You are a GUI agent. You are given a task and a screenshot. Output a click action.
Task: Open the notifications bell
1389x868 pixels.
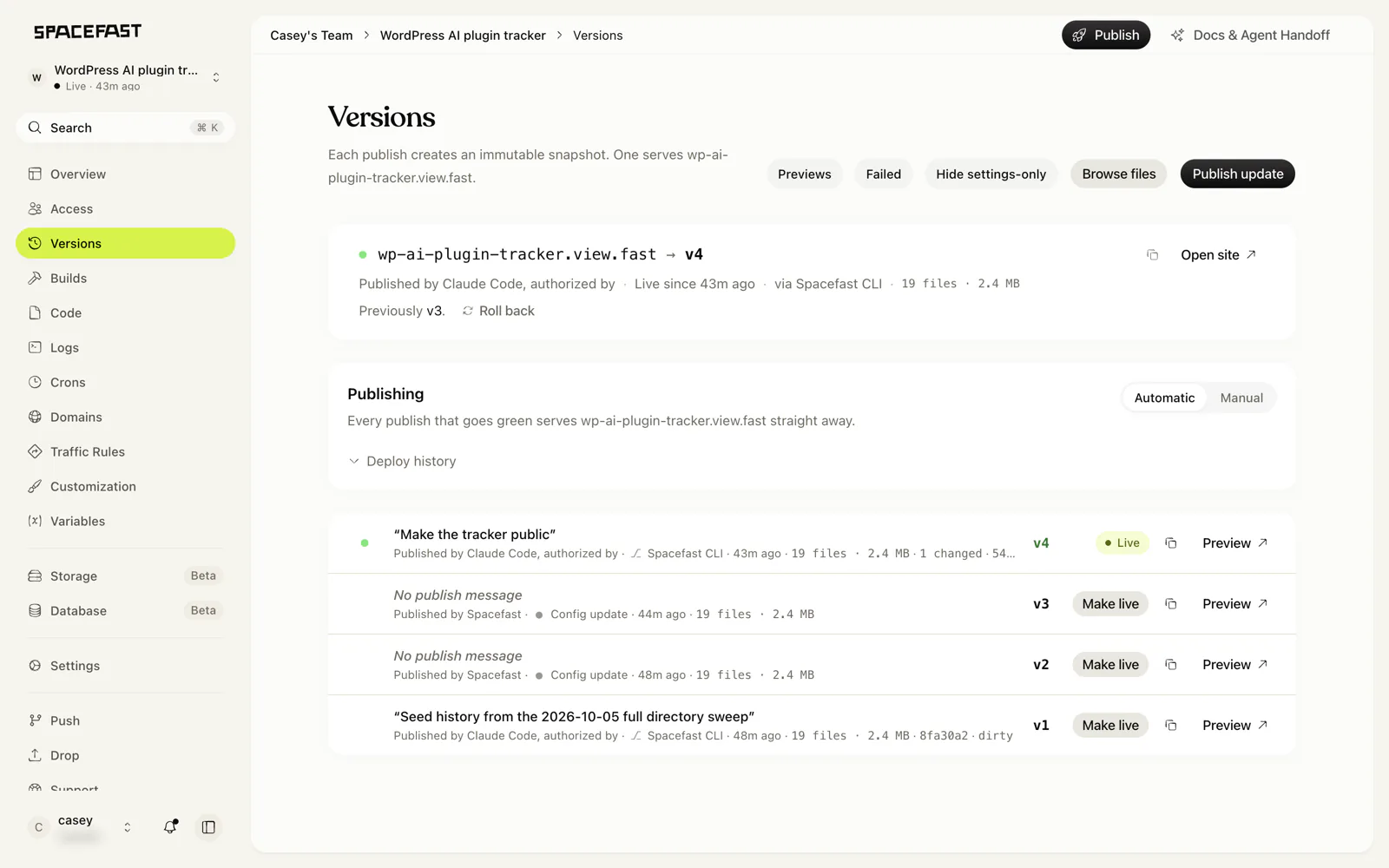click(171, 827)
